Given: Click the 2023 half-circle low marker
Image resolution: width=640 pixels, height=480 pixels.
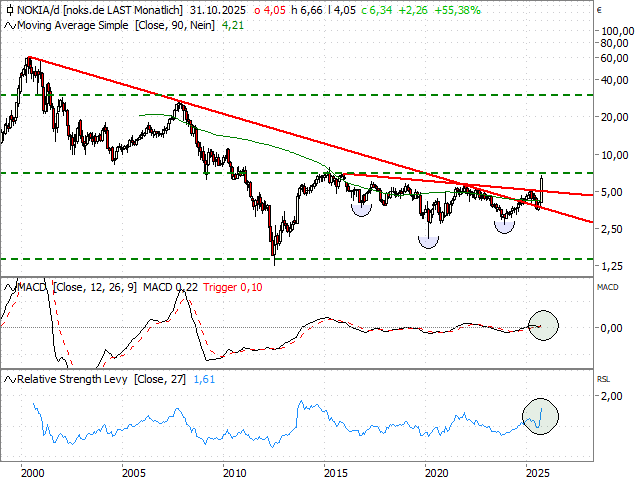Looking at the screenshot, I should (x=504, y=227).
